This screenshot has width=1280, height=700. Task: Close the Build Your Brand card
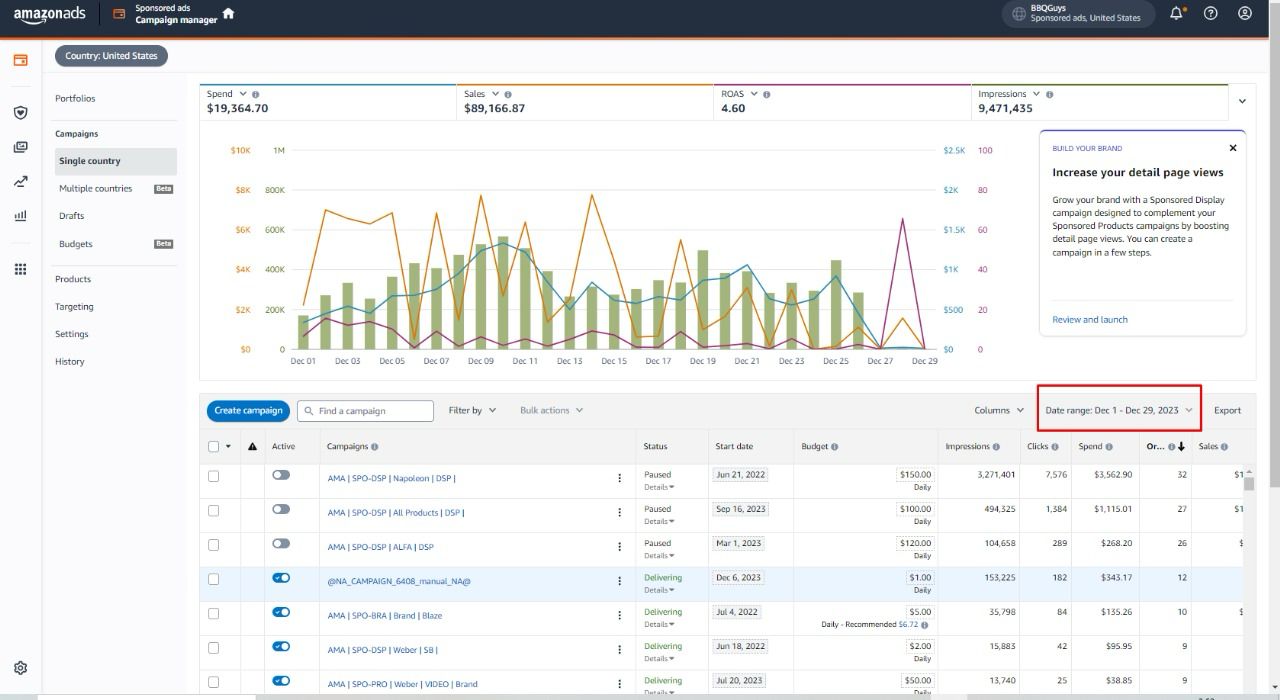1233,148
